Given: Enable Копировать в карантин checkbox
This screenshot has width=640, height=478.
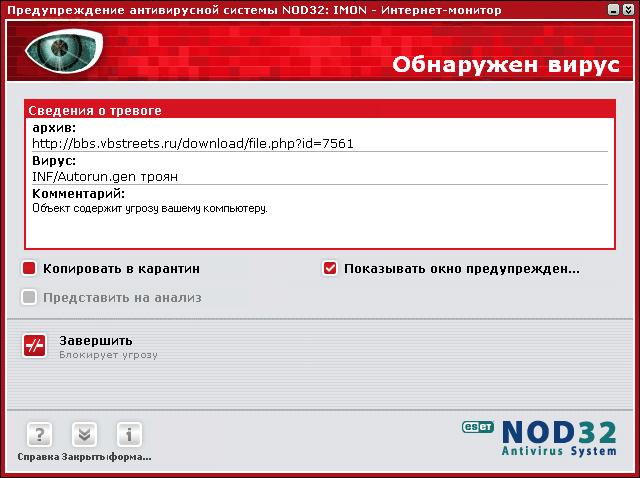Looking at the screenshot, I should (x=29, y=269).
